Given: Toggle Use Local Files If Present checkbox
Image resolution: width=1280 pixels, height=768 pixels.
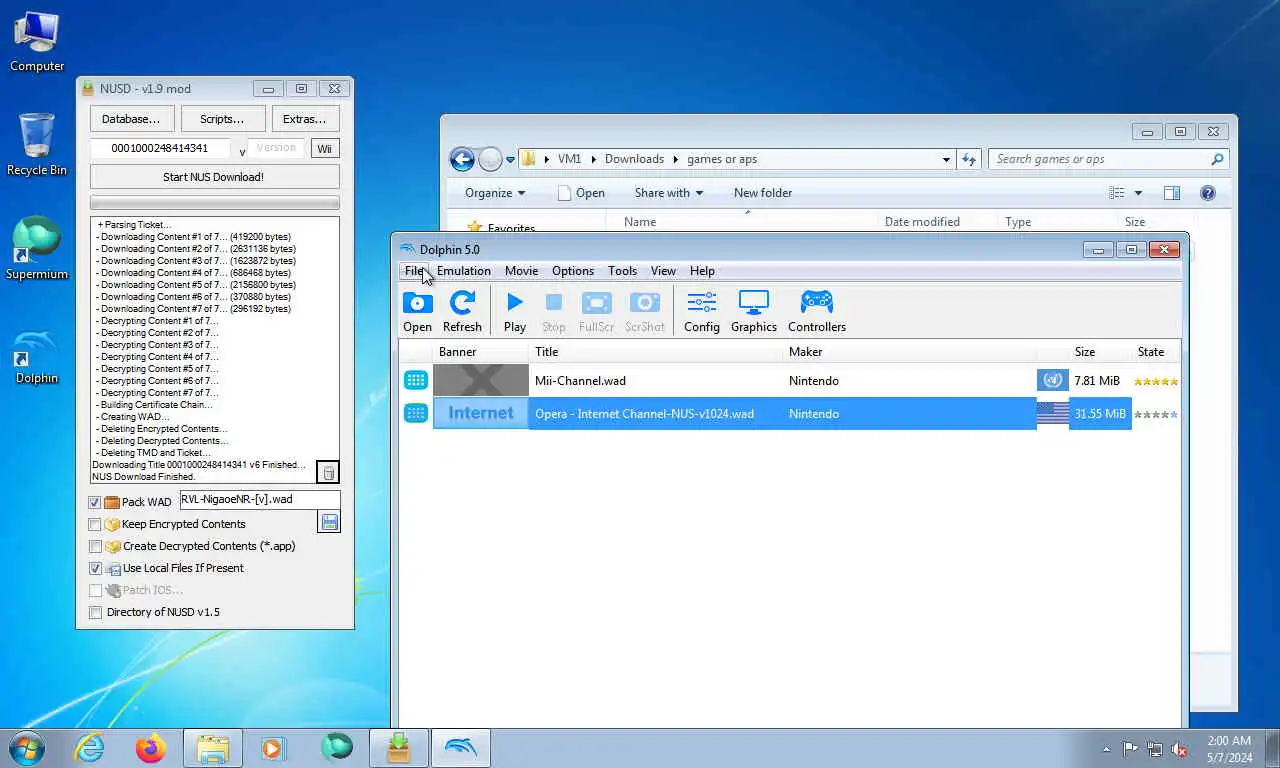Looking at the screenshot, I should [x=95, y=568].
